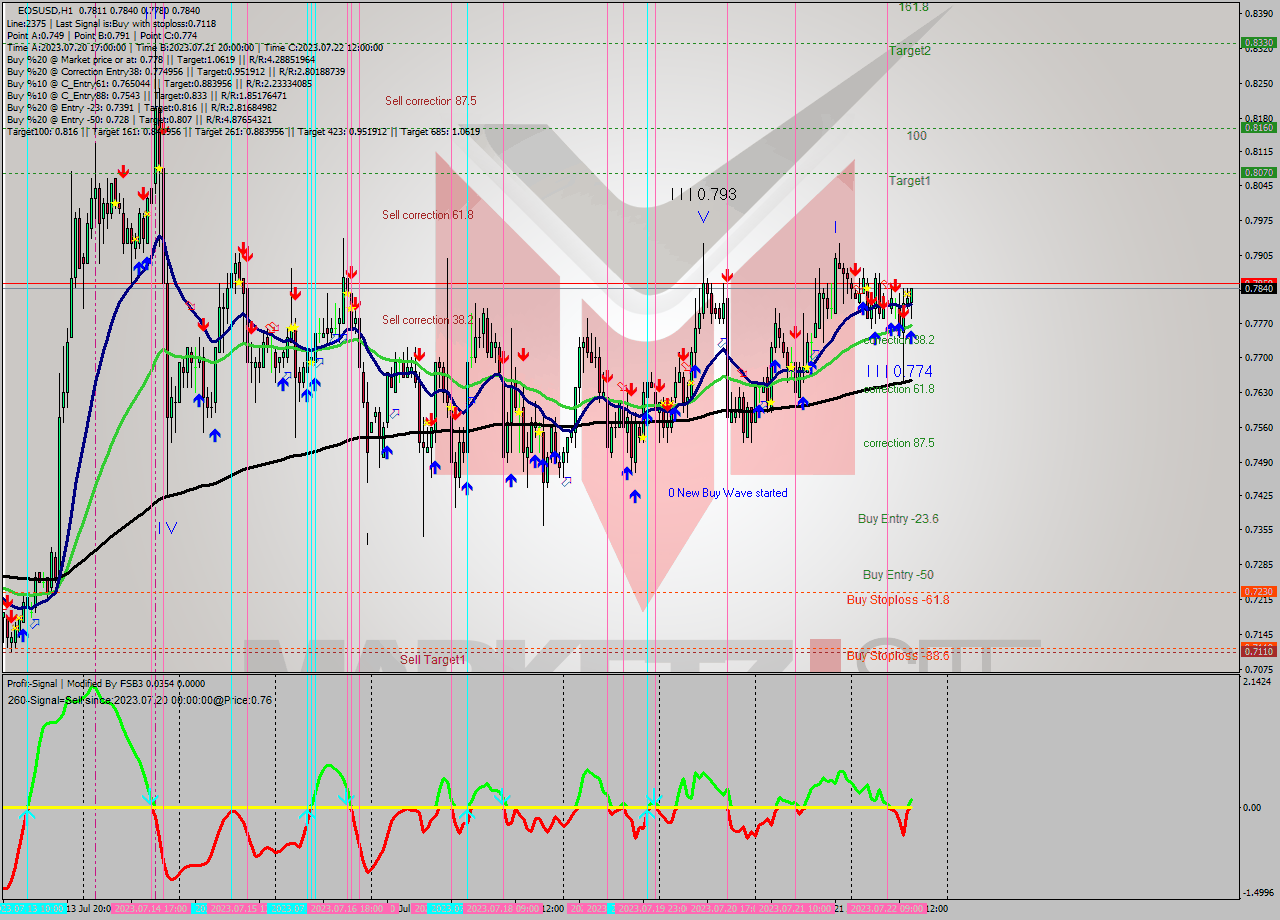Click the current price tag 0.7840
Screen dimensions: 1280x920
1258,288
